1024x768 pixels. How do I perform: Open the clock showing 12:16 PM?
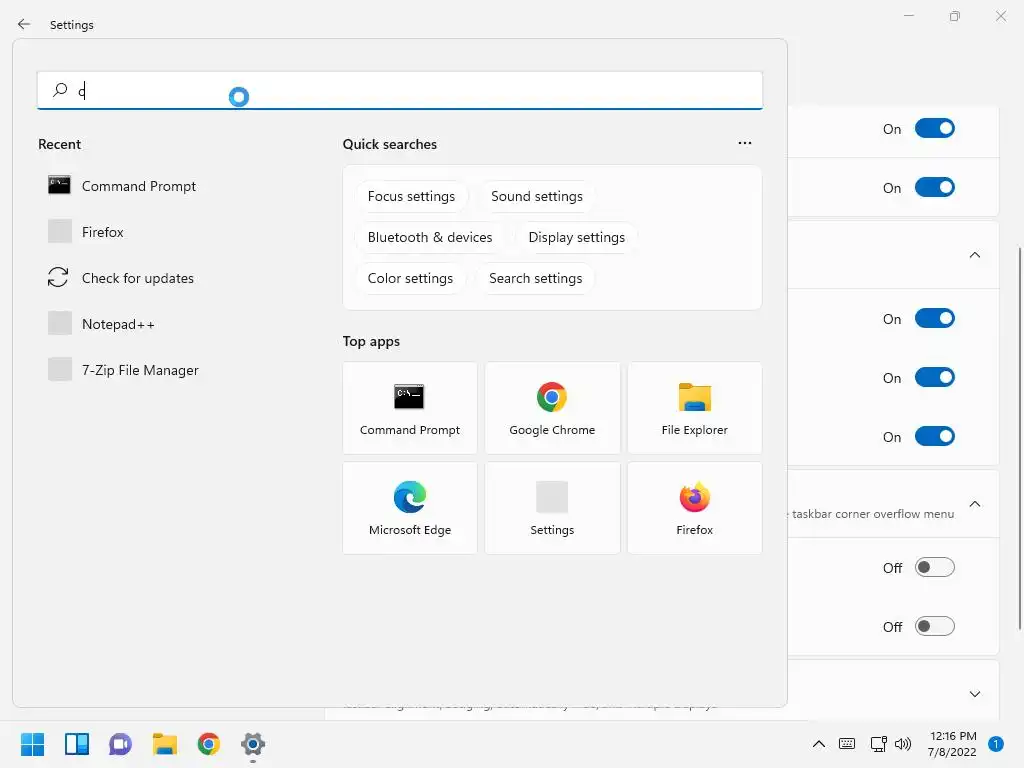point(952,744)
